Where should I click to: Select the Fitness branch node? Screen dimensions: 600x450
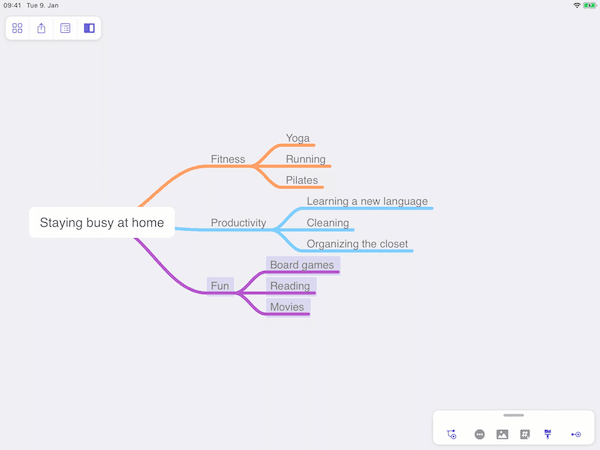click(227, 159)
